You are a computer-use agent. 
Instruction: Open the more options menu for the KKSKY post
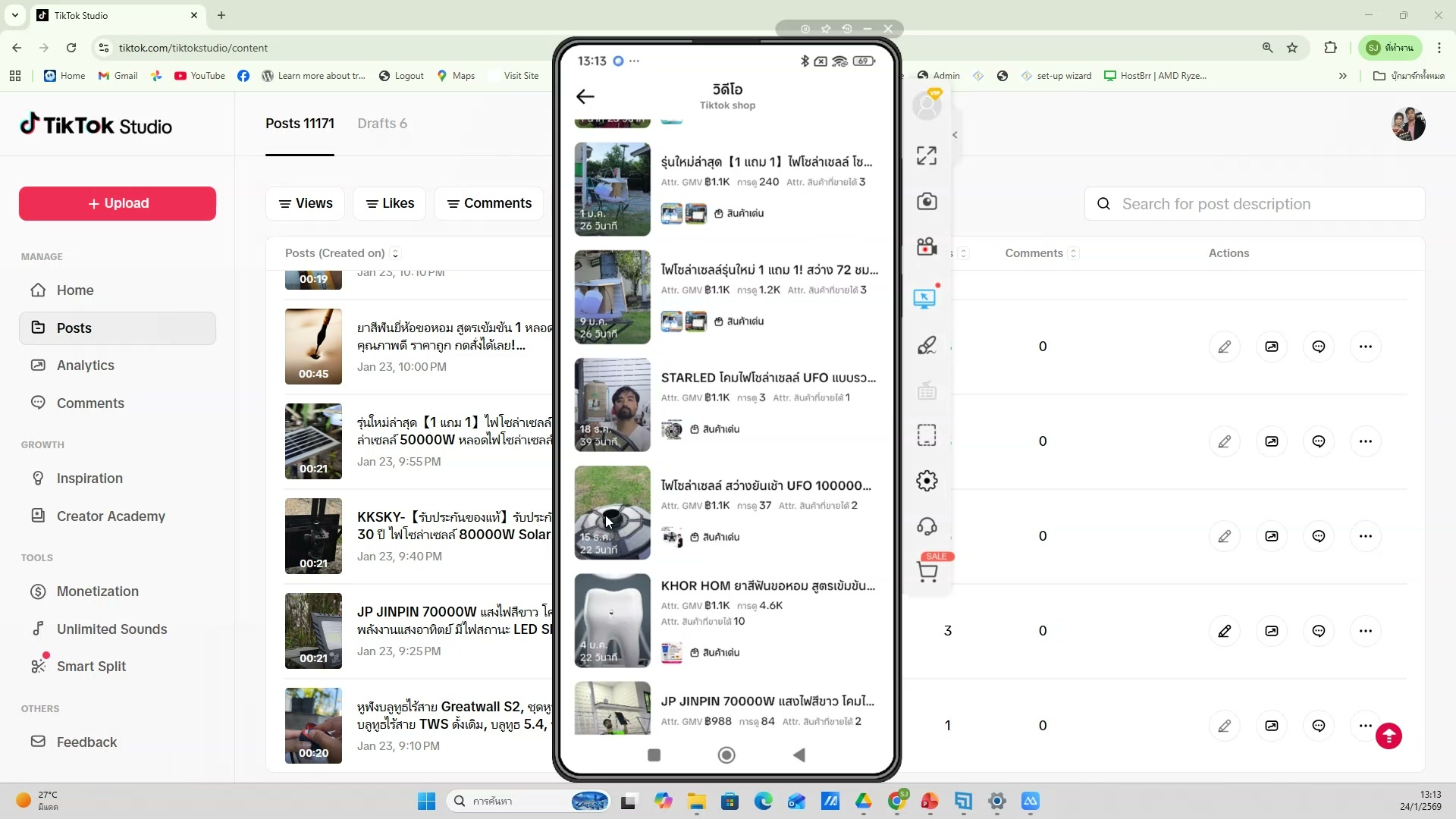(1365, 536)
